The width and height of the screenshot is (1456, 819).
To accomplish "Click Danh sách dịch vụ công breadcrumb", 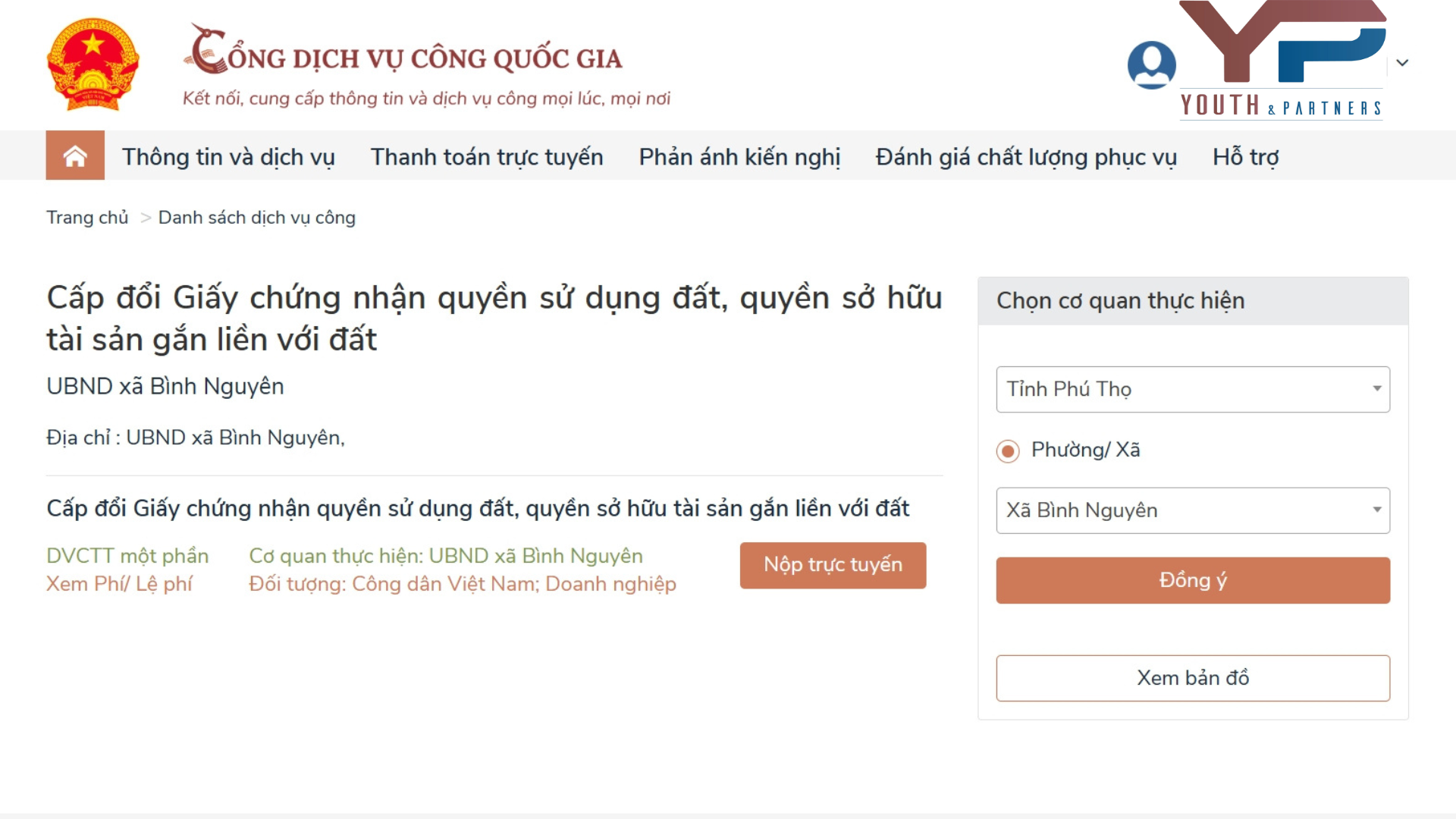I will pyautogui.click(x=256, y=218).
